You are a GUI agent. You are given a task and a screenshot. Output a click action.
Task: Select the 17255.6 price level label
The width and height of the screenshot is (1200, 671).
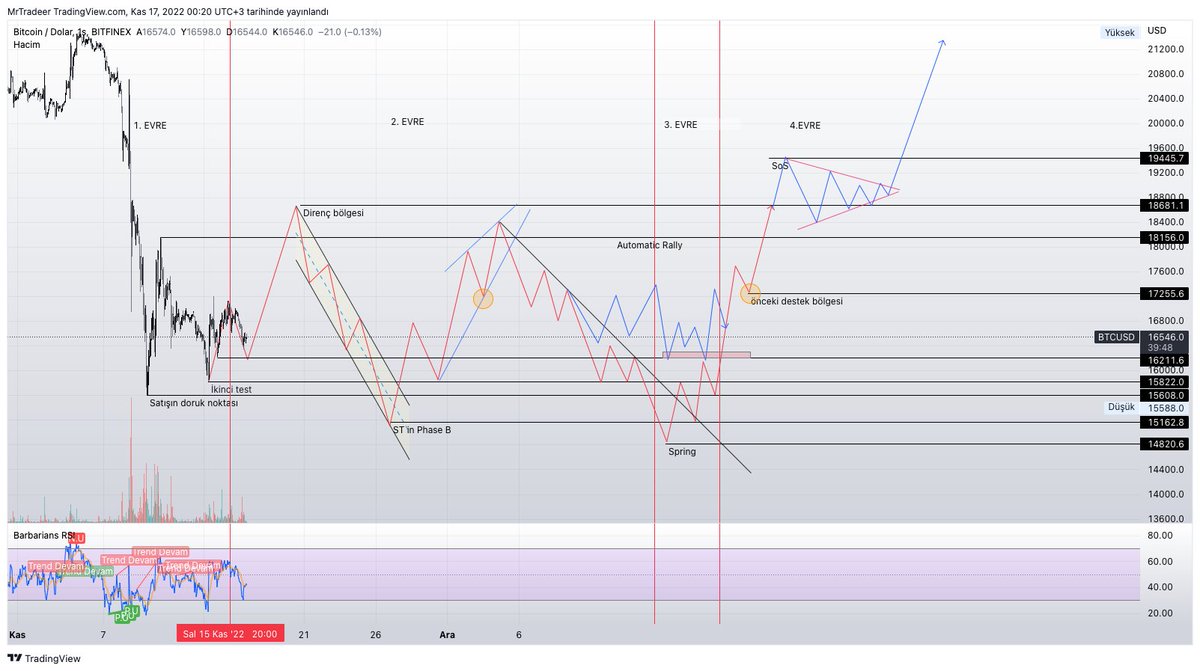tap(1166, 294)
